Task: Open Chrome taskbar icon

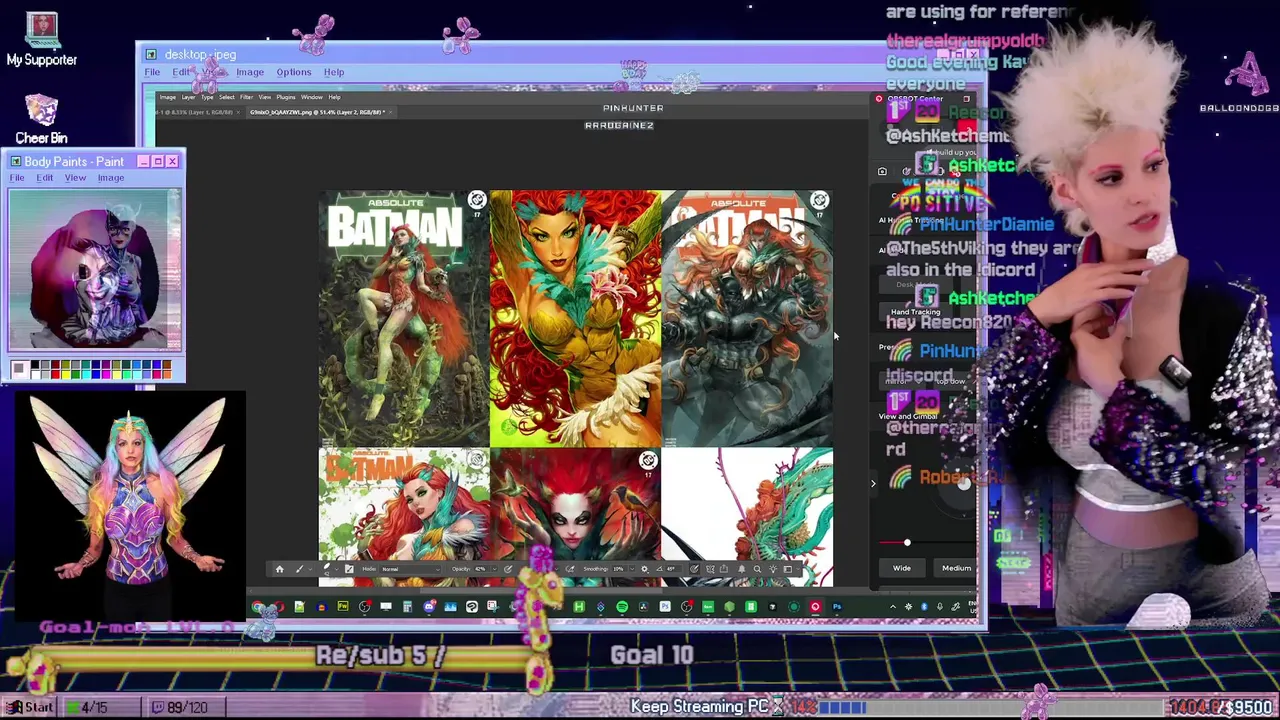Action: [257, 607]
